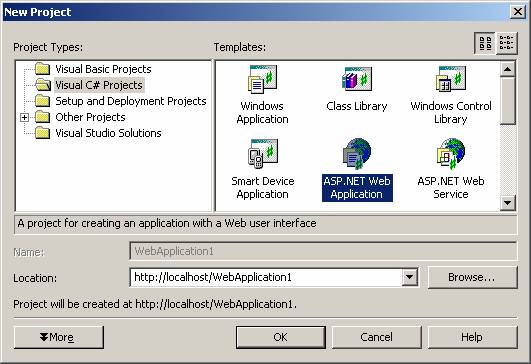Close the New Project dialog
Viewport: 531px width, 364px height.
point(517,12)
